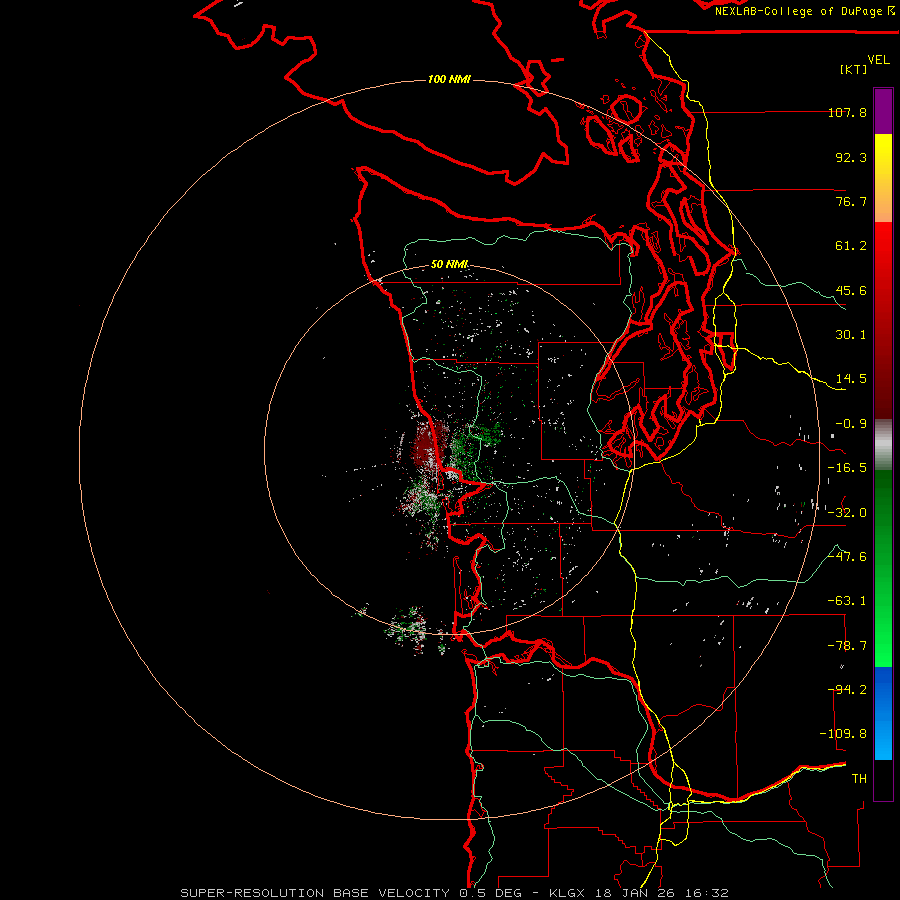Click the -47.6 legend value
The height and width of the screenshot is (900, 900).
point(847,557)
